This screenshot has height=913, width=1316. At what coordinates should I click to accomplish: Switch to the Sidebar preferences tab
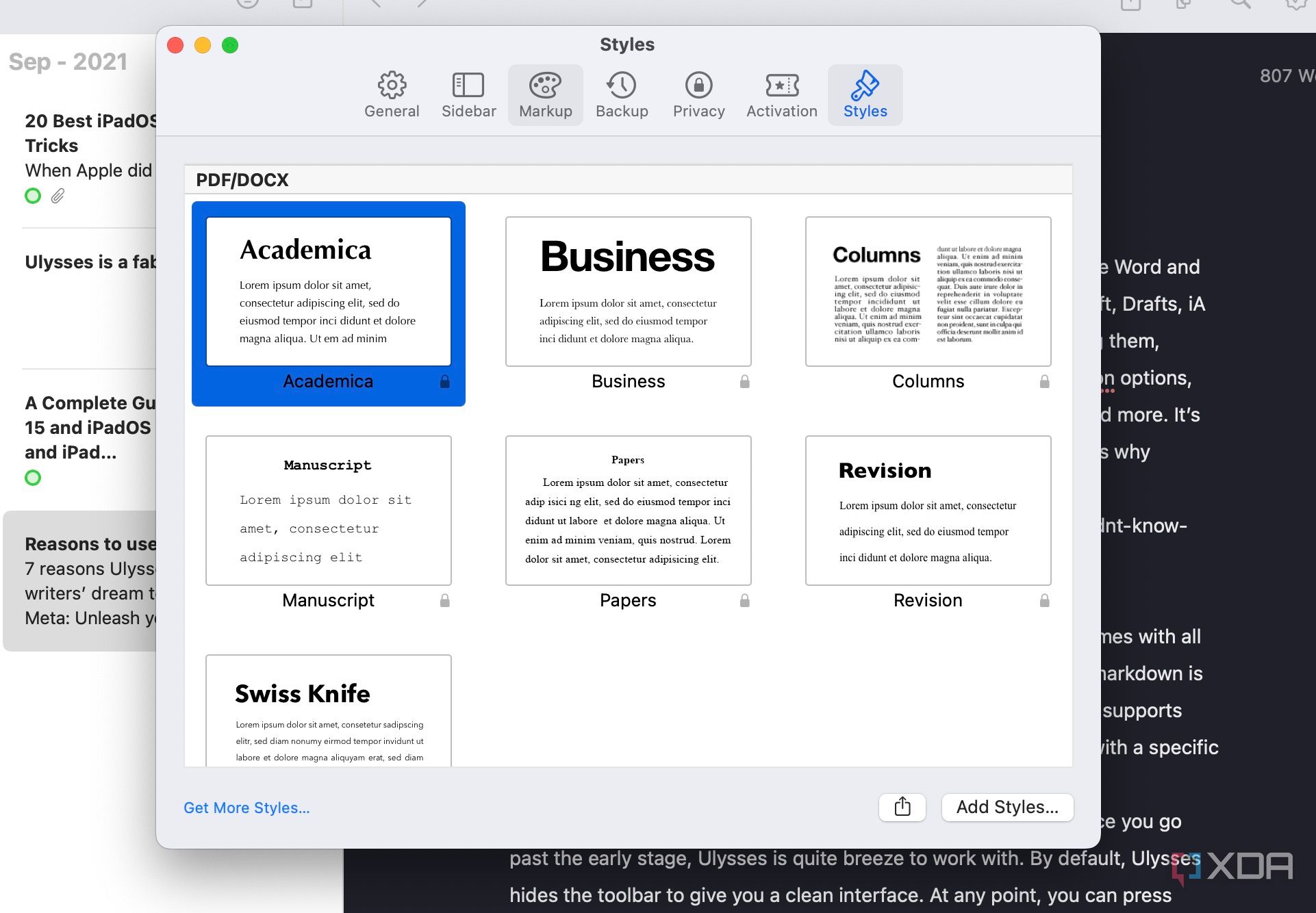click(468, 95)
